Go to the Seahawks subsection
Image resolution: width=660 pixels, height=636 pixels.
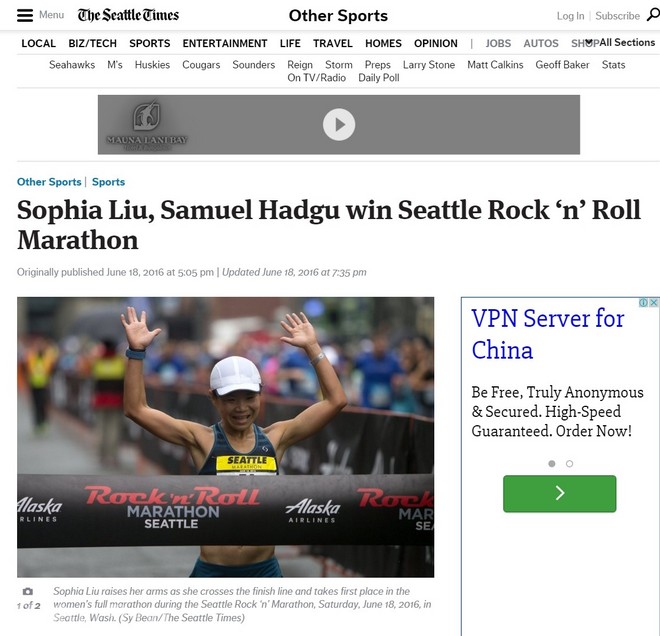[x=72, y=65]
